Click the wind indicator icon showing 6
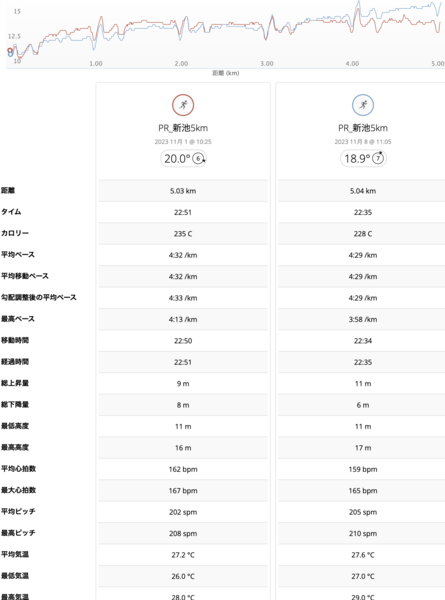Screen dimensions: 445x600 pyautogui.click(x=199, y=158)
